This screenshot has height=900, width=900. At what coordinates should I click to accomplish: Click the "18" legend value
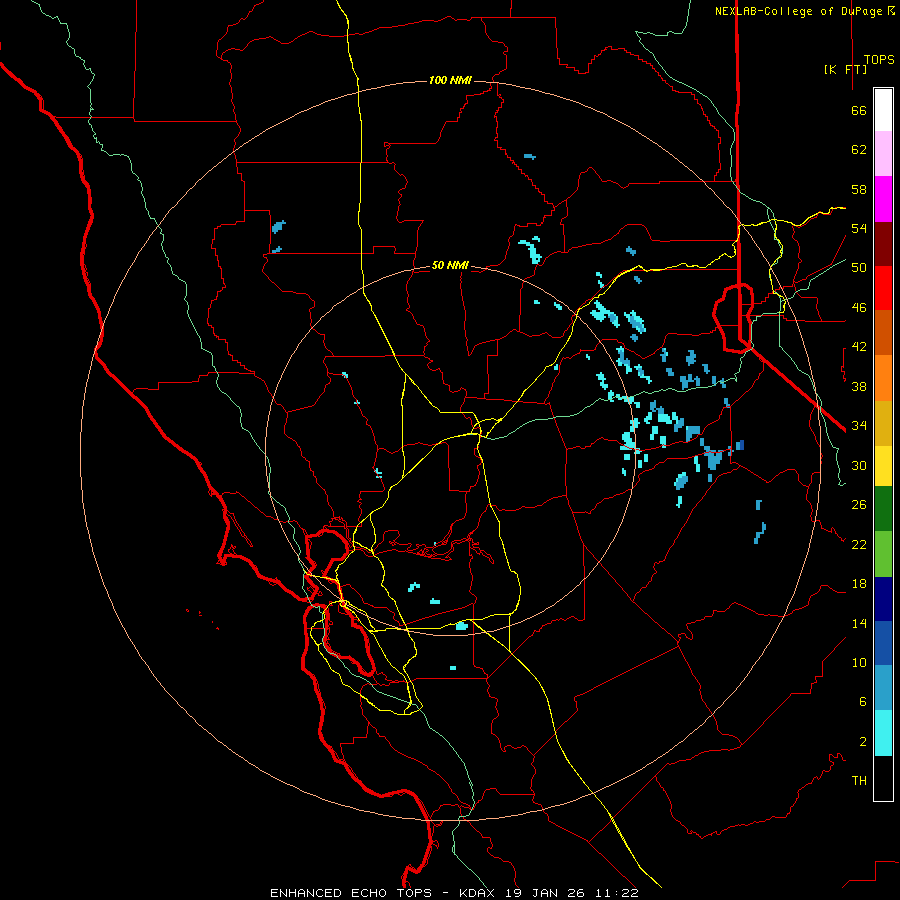859,584
